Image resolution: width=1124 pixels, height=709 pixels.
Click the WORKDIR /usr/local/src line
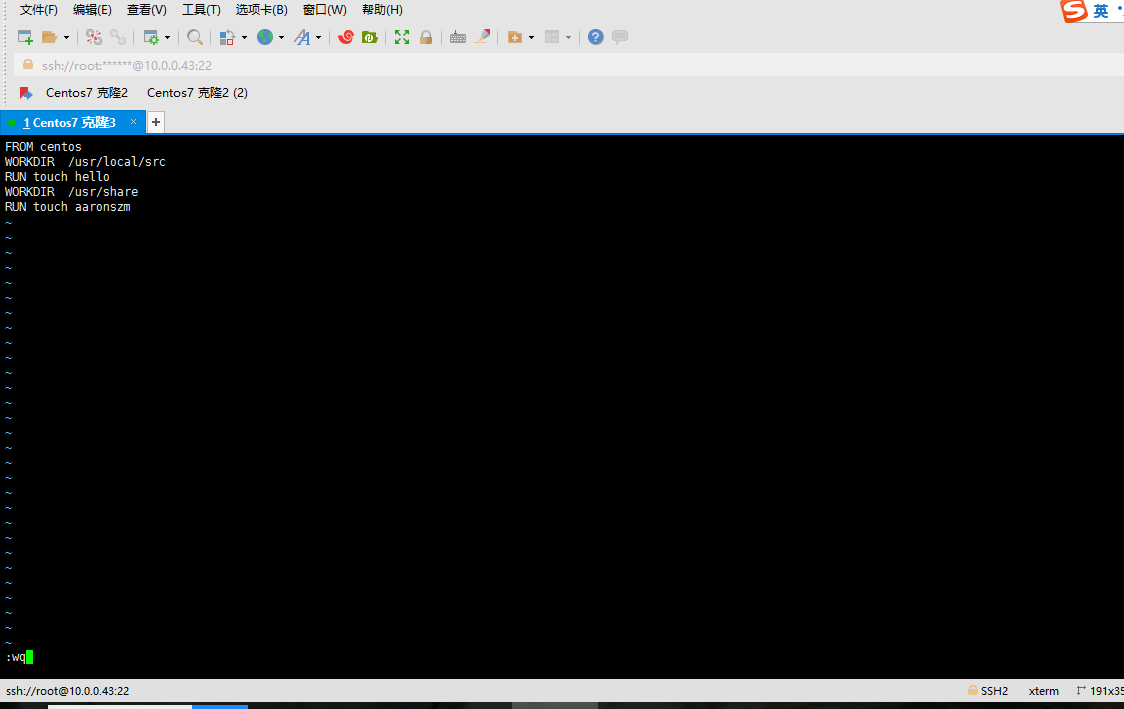(85, 162)
